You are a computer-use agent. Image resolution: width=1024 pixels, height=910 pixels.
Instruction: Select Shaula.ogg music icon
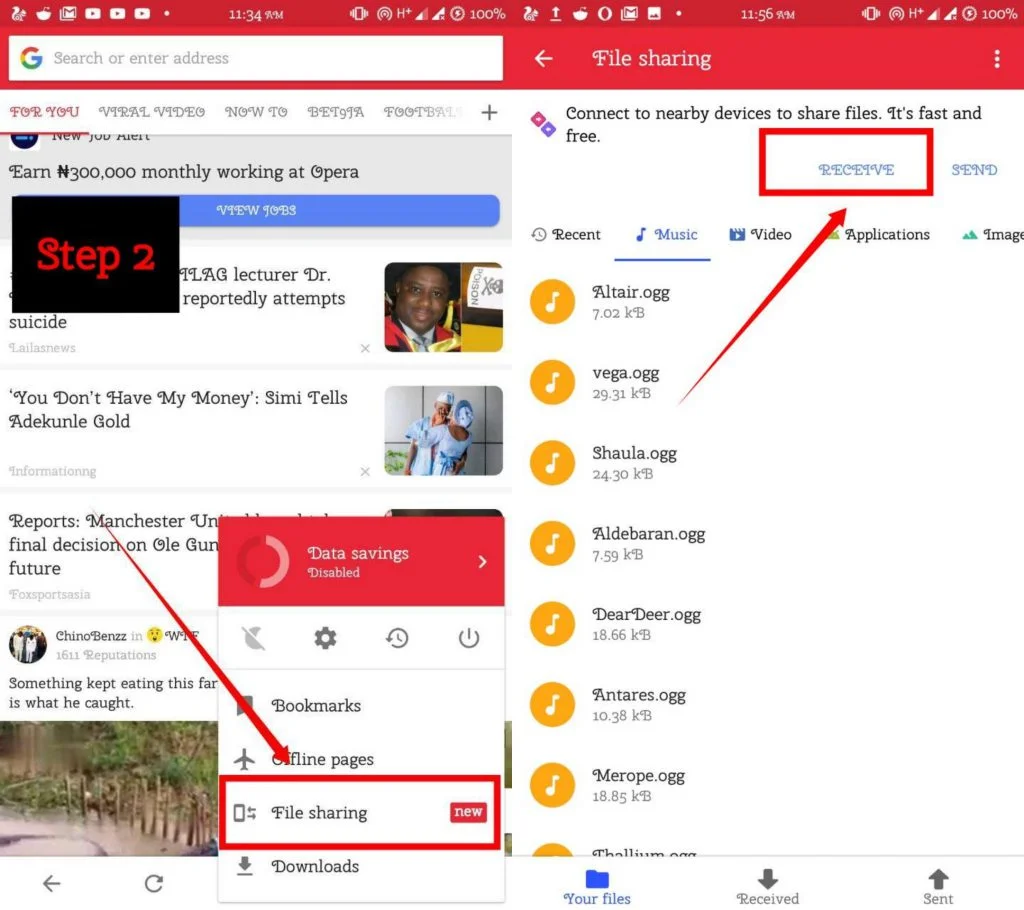[x=552, y=463]
